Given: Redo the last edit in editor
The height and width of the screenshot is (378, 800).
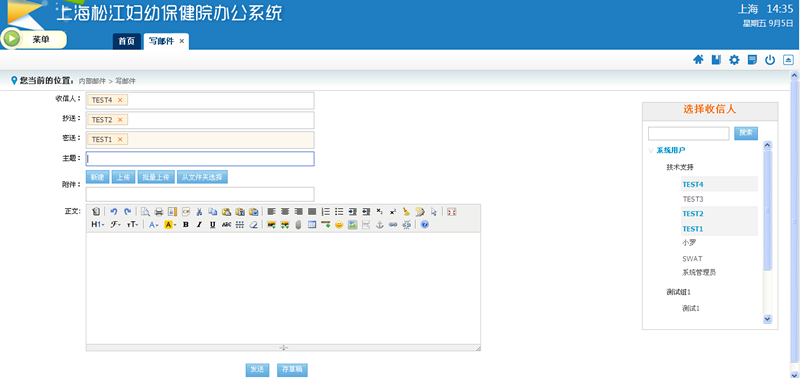Looking at the screenshot, I should 128,212.
